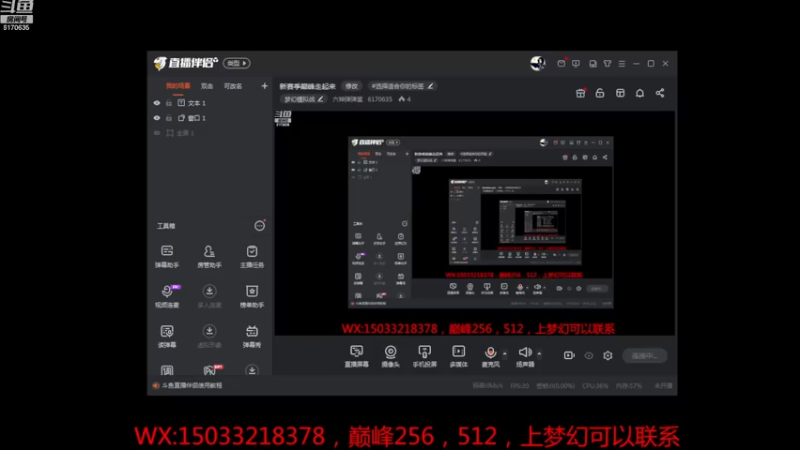Click the gift box icon with red dot
This screenshot has height=450, width=800.
[581, 93]
